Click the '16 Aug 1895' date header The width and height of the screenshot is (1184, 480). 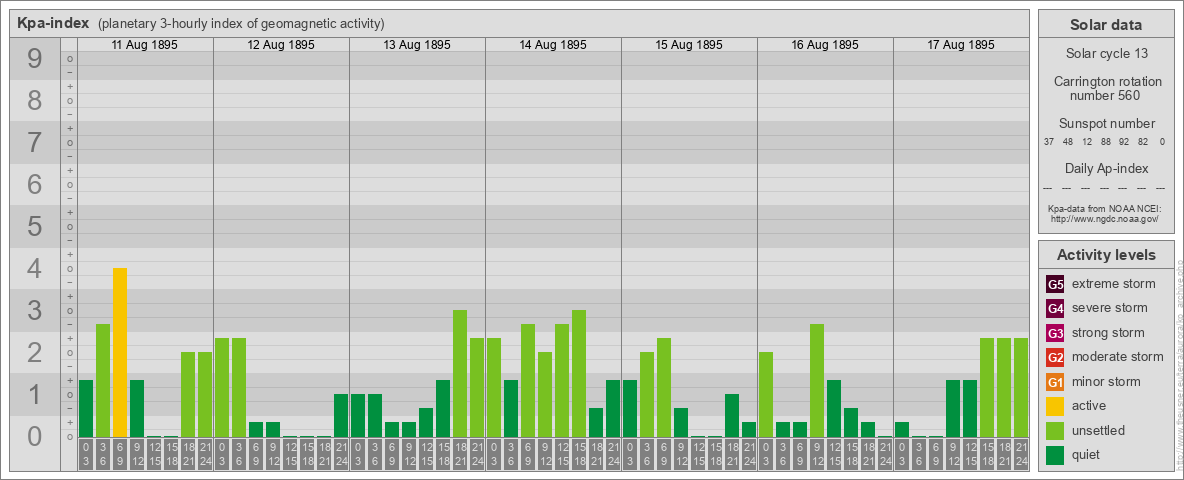point(825,45)
